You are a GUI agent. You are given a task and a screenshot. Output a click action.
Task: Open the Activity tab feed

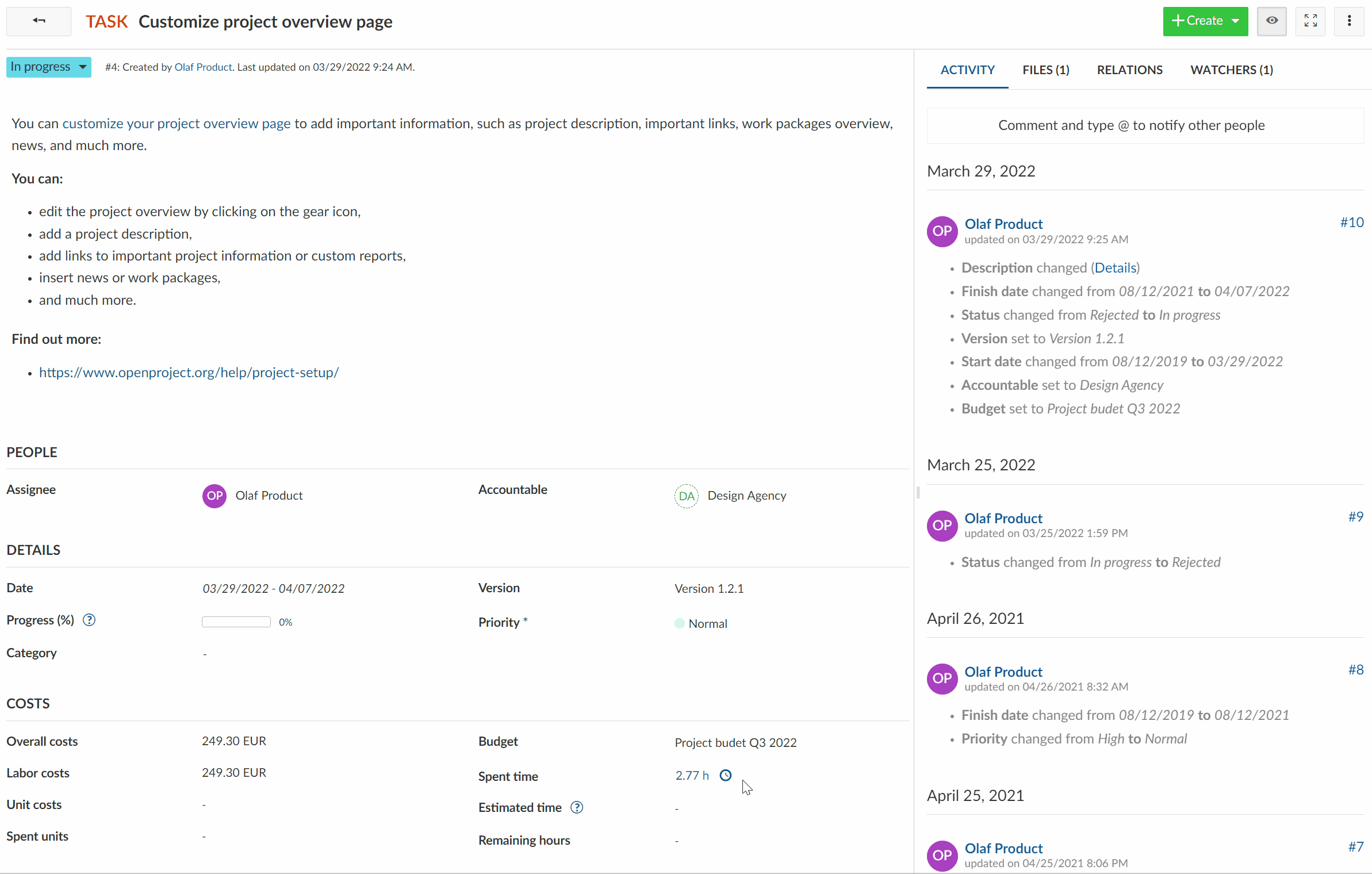(x=967, y=70)
